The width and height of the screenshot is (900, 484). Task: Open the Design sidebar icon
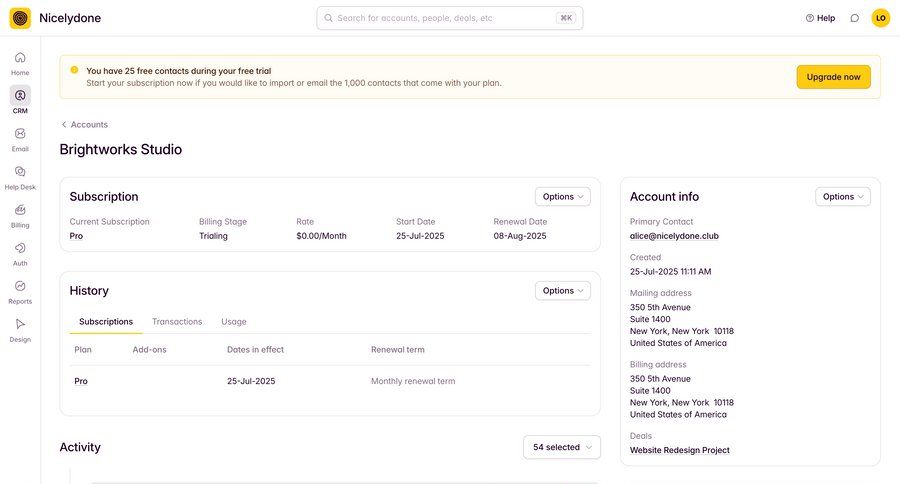click(x=20, y=324)
